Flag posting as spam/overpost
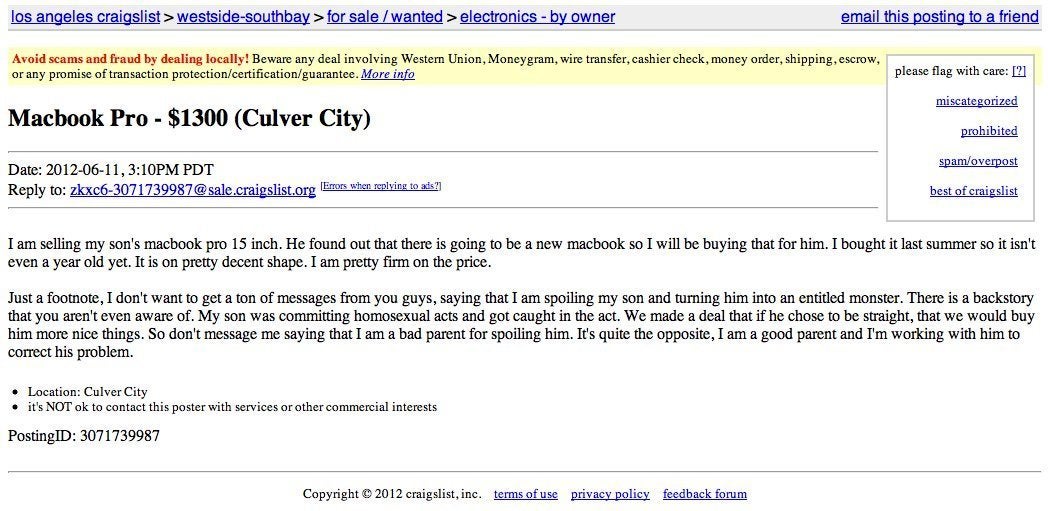The width and height of the screenshot is (1048, 511). coord(978,161)
